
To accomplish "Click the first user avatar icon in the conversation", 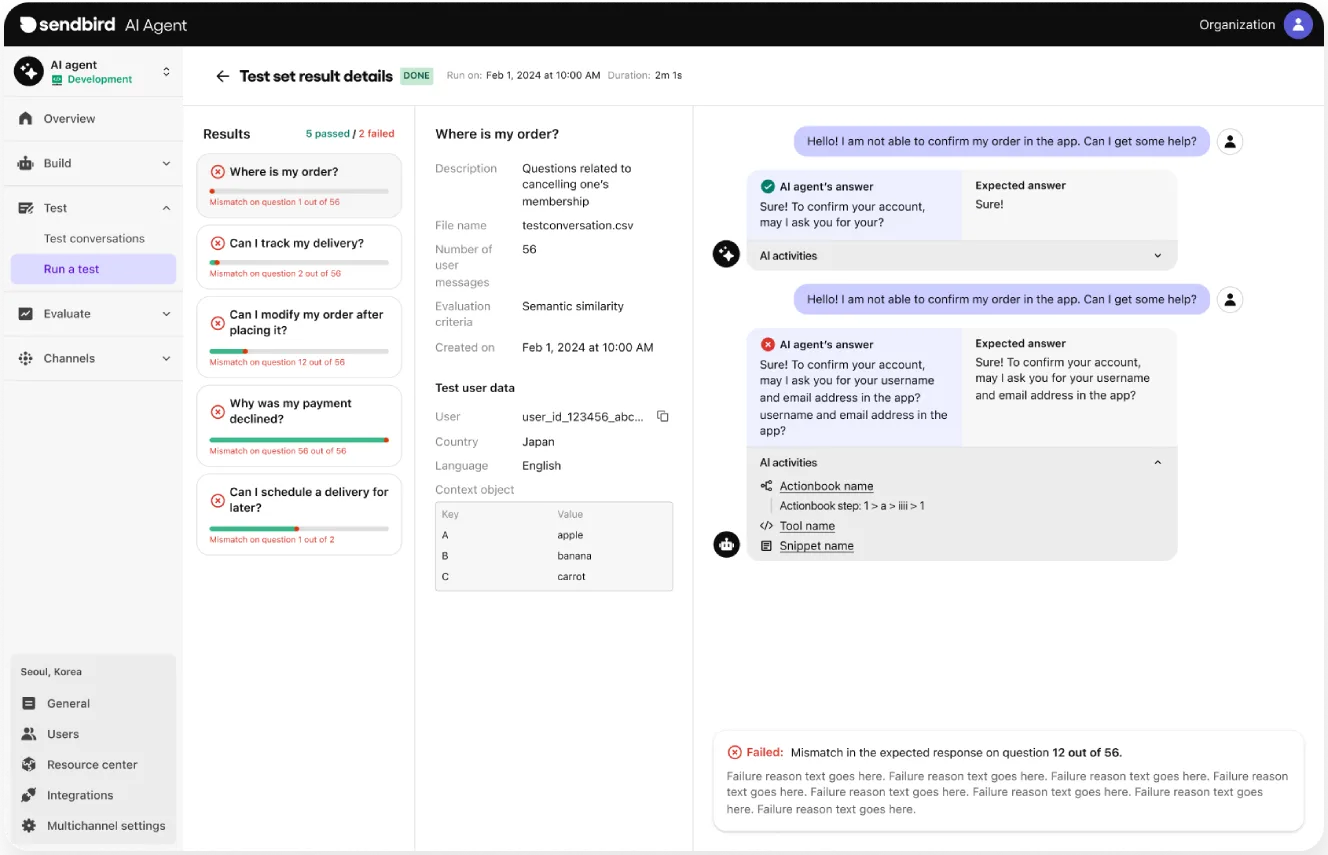I will (1230, 141).
